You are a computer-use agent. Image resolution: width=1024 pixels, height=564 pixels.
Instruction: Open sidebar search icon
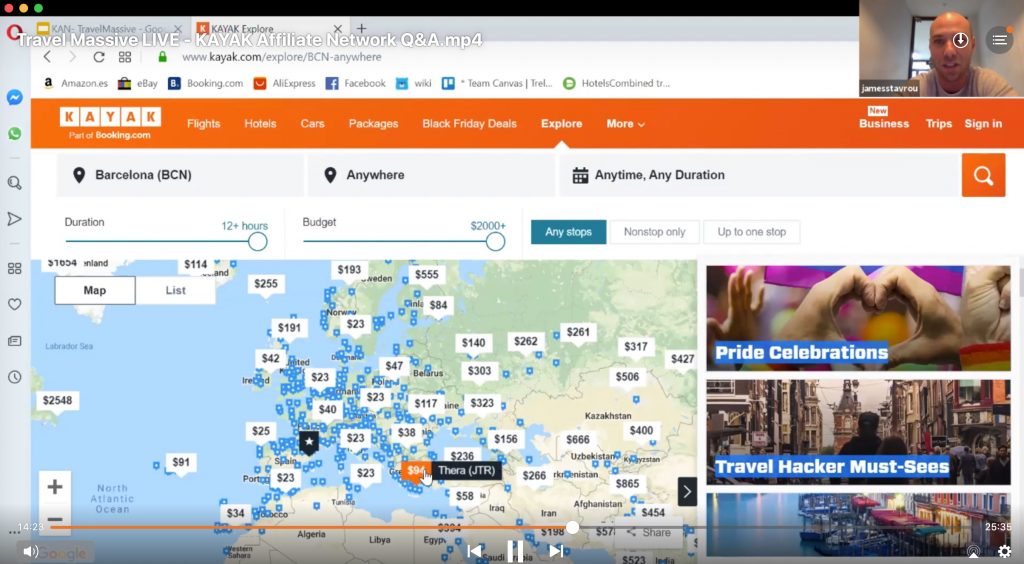14,183
